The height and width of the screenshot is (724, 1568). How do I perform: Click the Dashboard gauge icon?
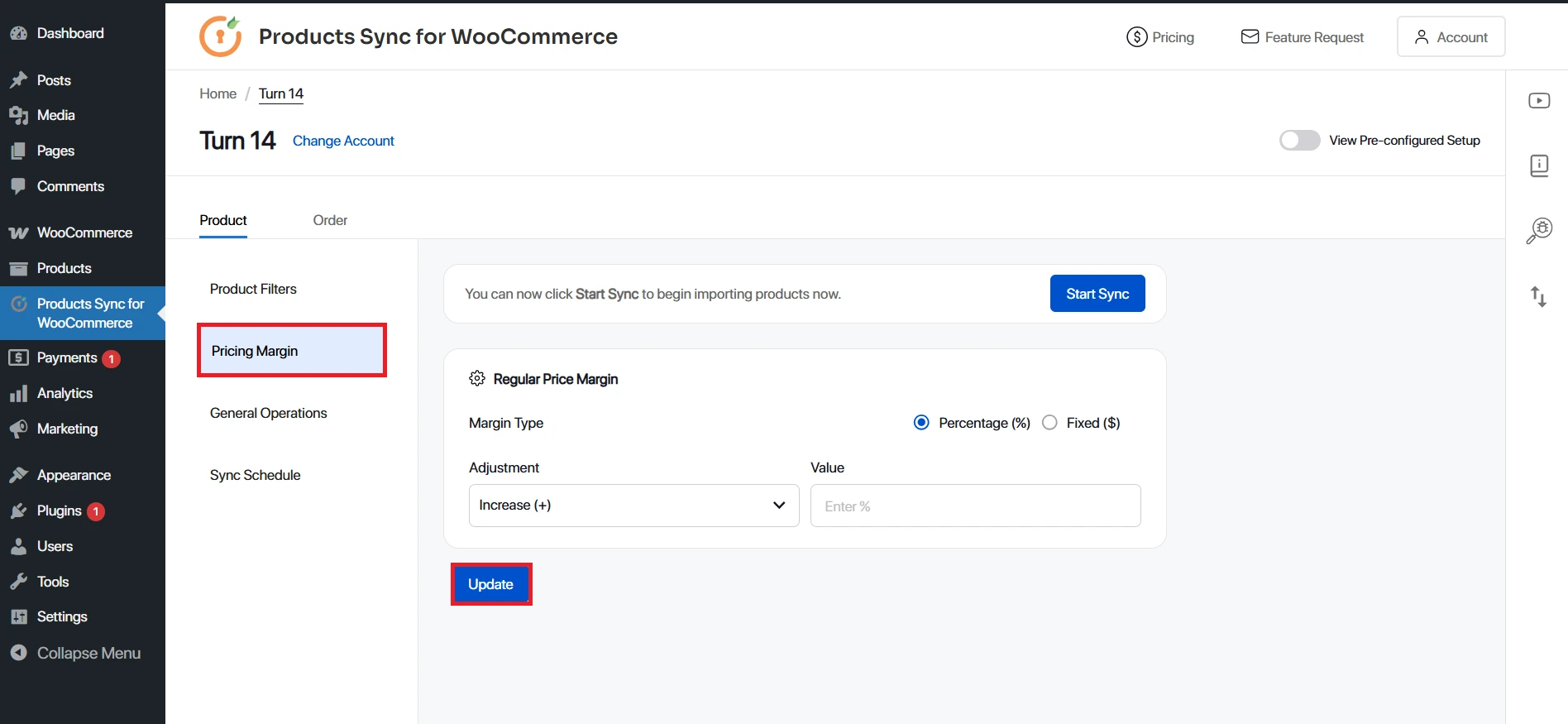pyautogui.click(x=18, y=33)
